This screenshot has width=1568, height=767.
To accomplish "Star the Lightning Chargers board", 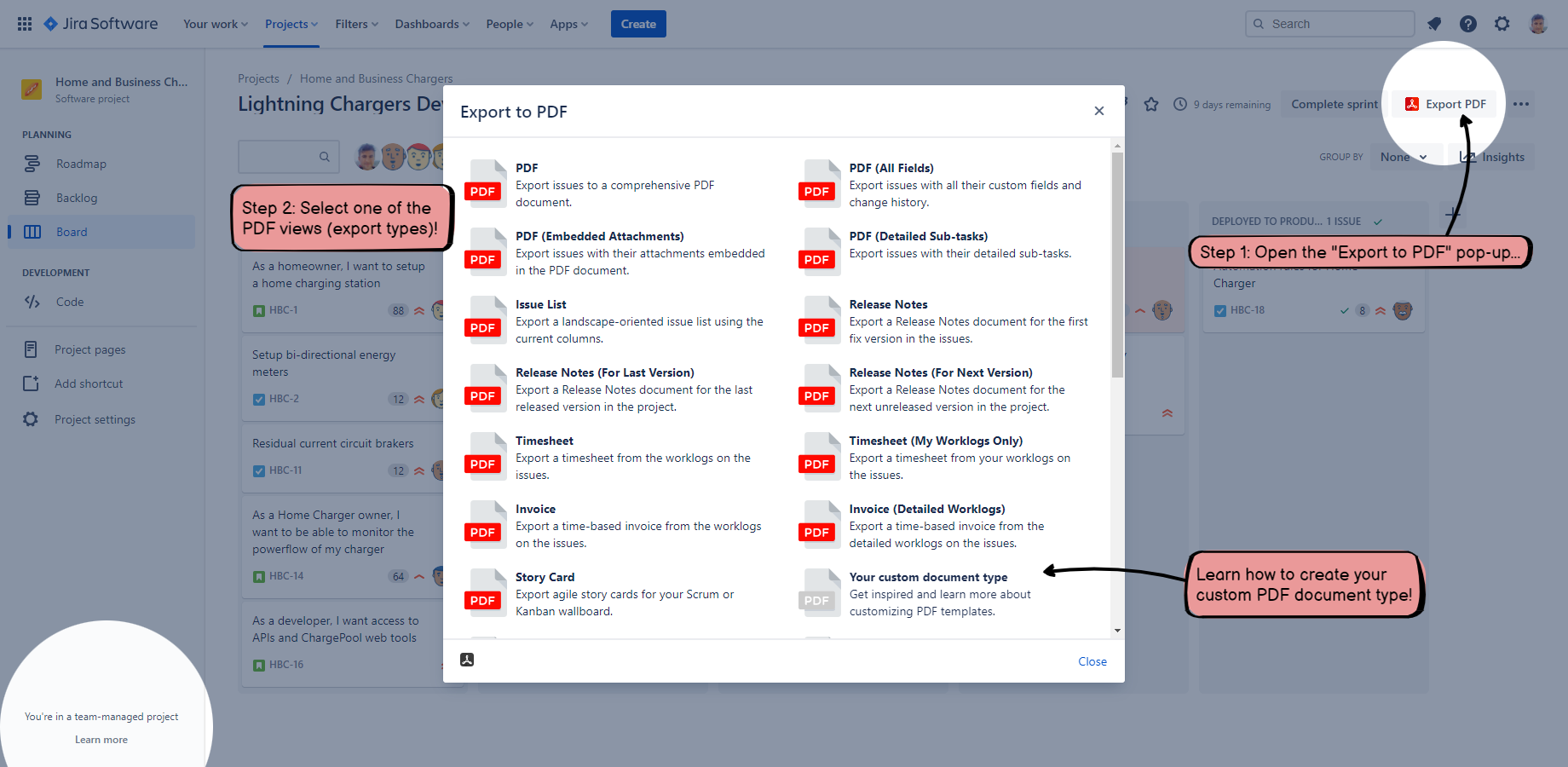I will [1151, 104].
